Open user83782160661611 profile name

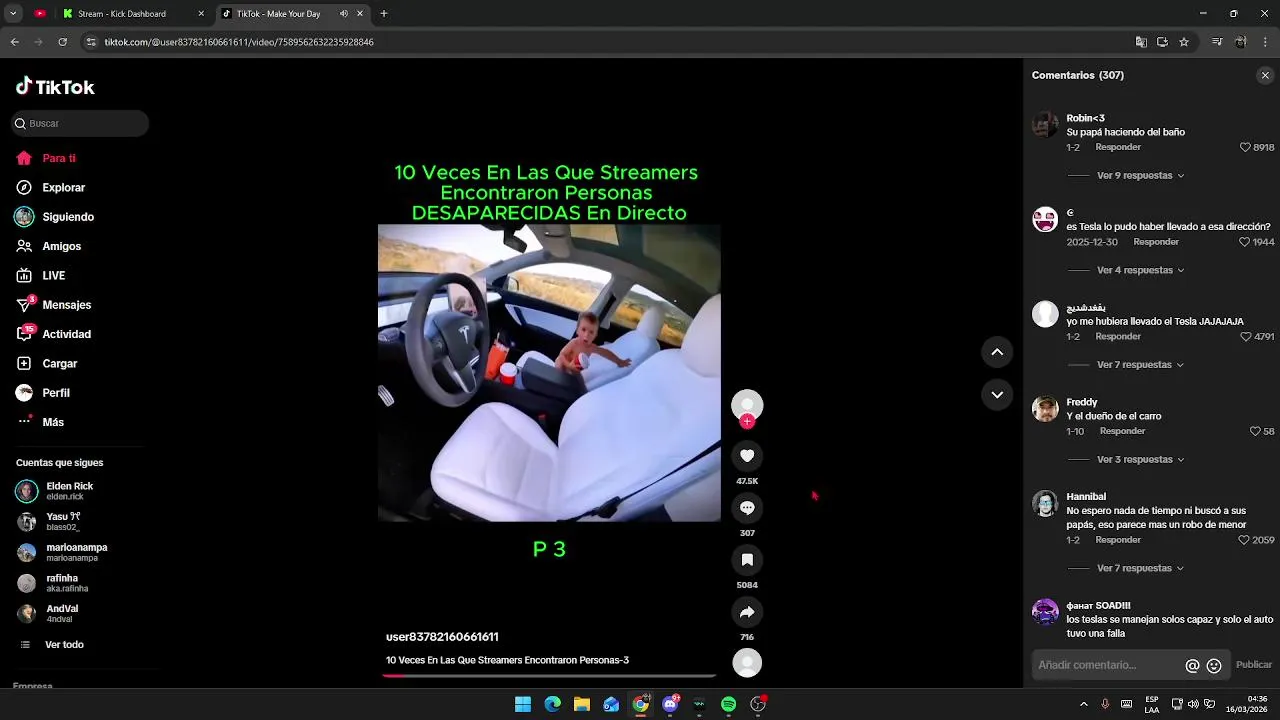442,637
